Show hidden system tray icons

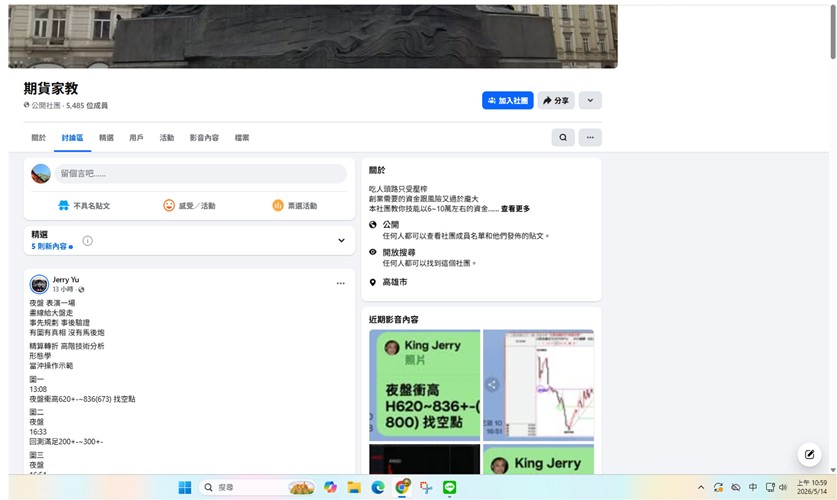[x=701, y=487]
